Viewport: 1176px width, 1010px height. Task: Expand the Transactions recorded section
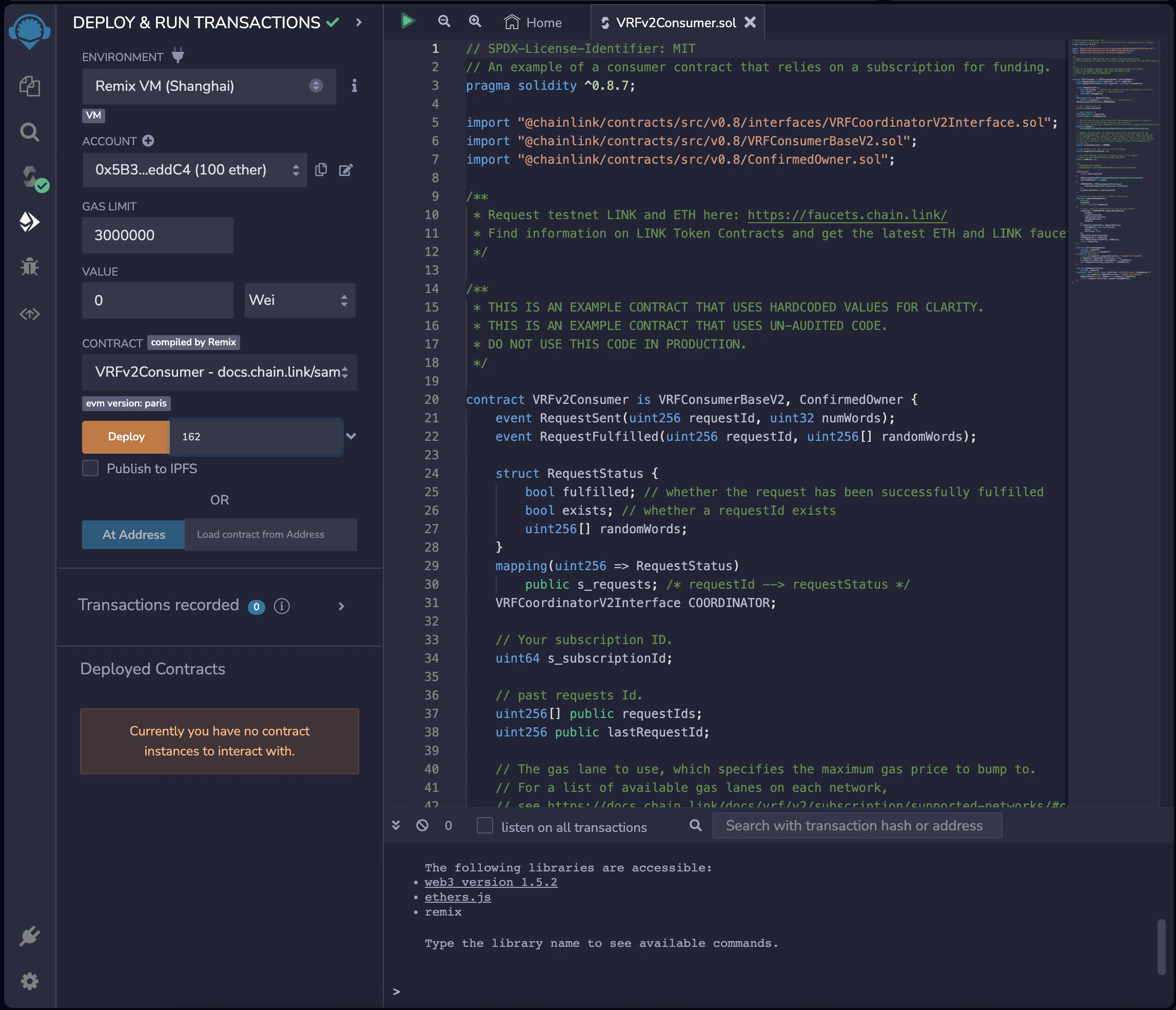(341, 606)
